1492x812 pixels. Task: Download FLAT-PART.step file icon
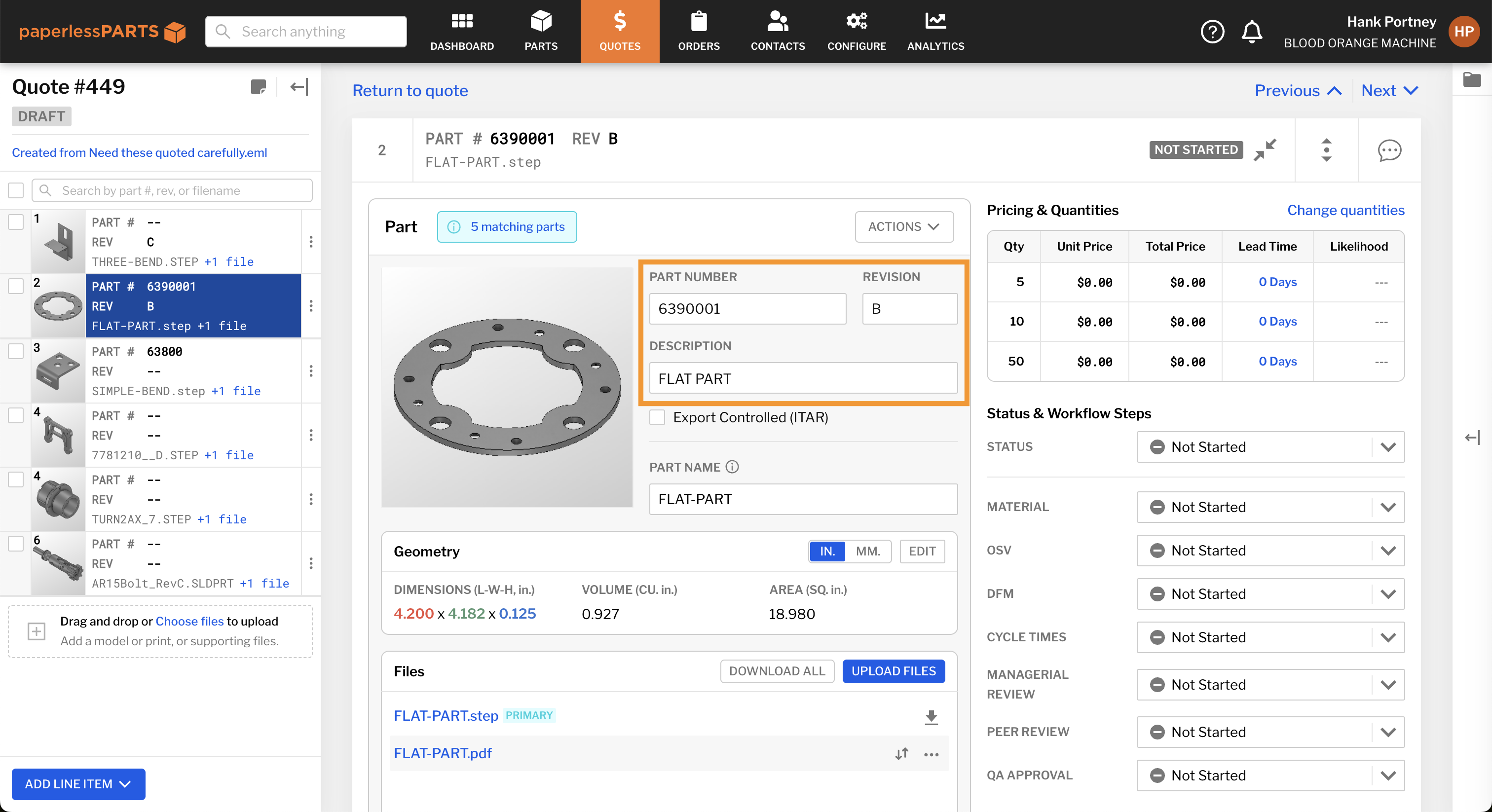(931, 717)
